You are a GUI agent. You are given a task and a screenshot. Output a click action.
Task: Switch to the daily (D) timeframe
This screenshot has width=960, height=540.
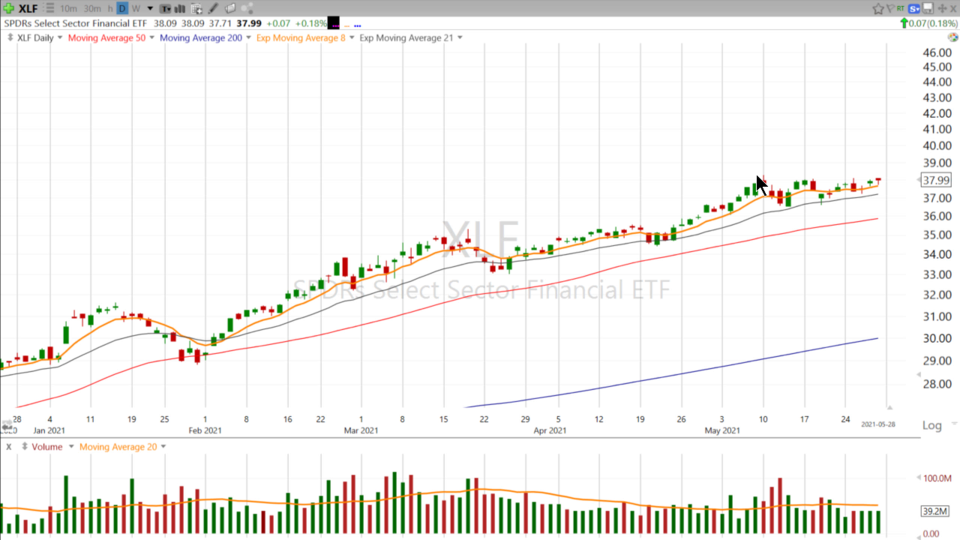pos(123,9)
